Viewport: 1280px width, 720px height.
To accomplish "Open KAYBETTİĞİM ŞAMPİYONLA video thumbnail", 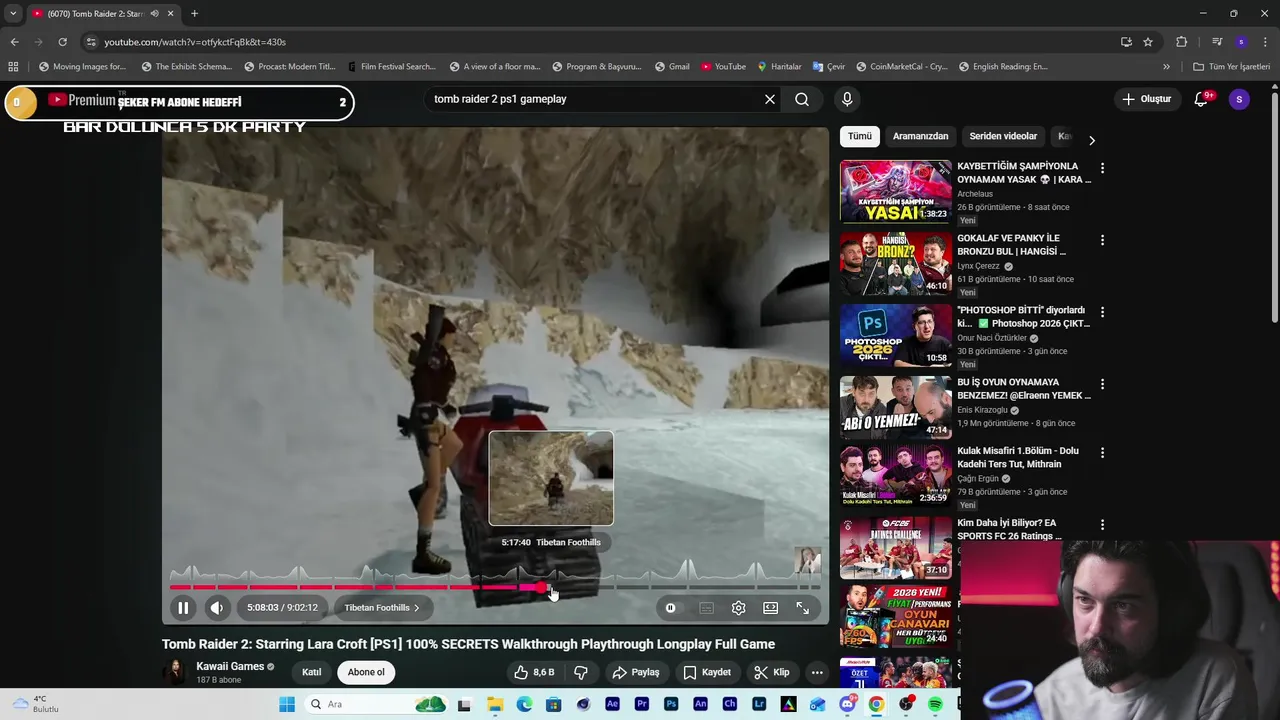I will pyautogui.click(x=895, y=191).
